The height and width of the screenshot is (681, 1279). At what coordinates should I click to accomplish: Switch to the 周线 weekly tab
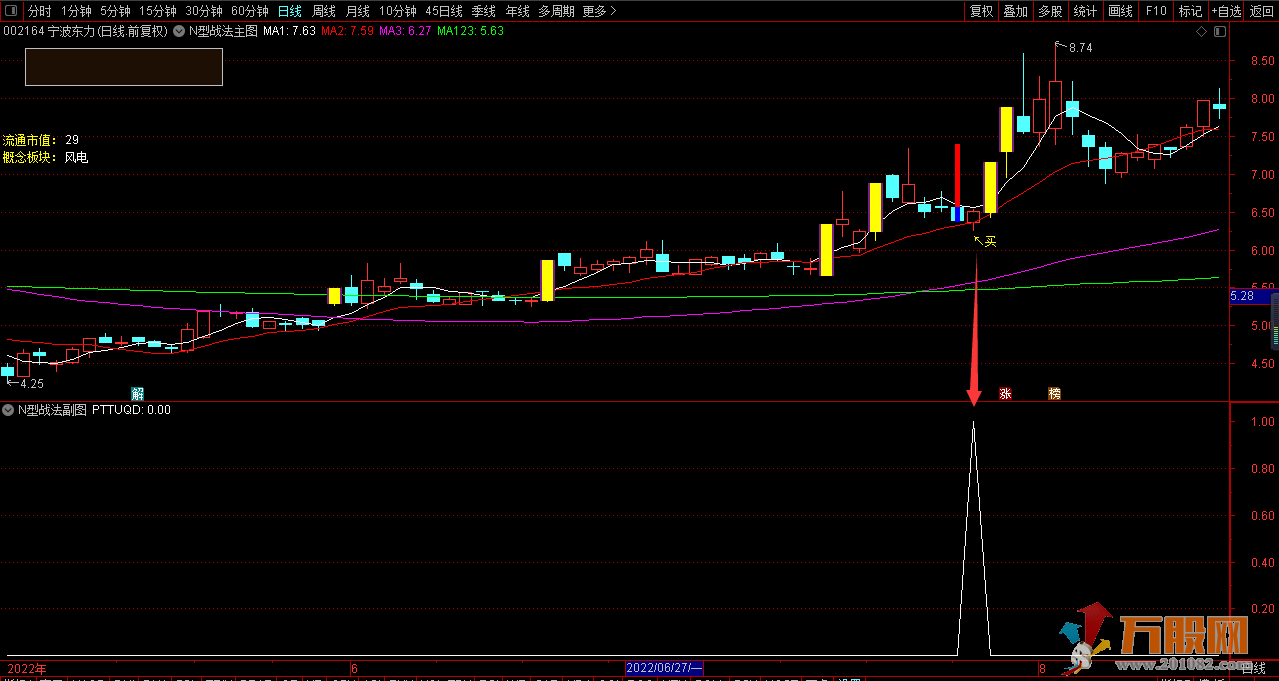click(x=324, y=11)
